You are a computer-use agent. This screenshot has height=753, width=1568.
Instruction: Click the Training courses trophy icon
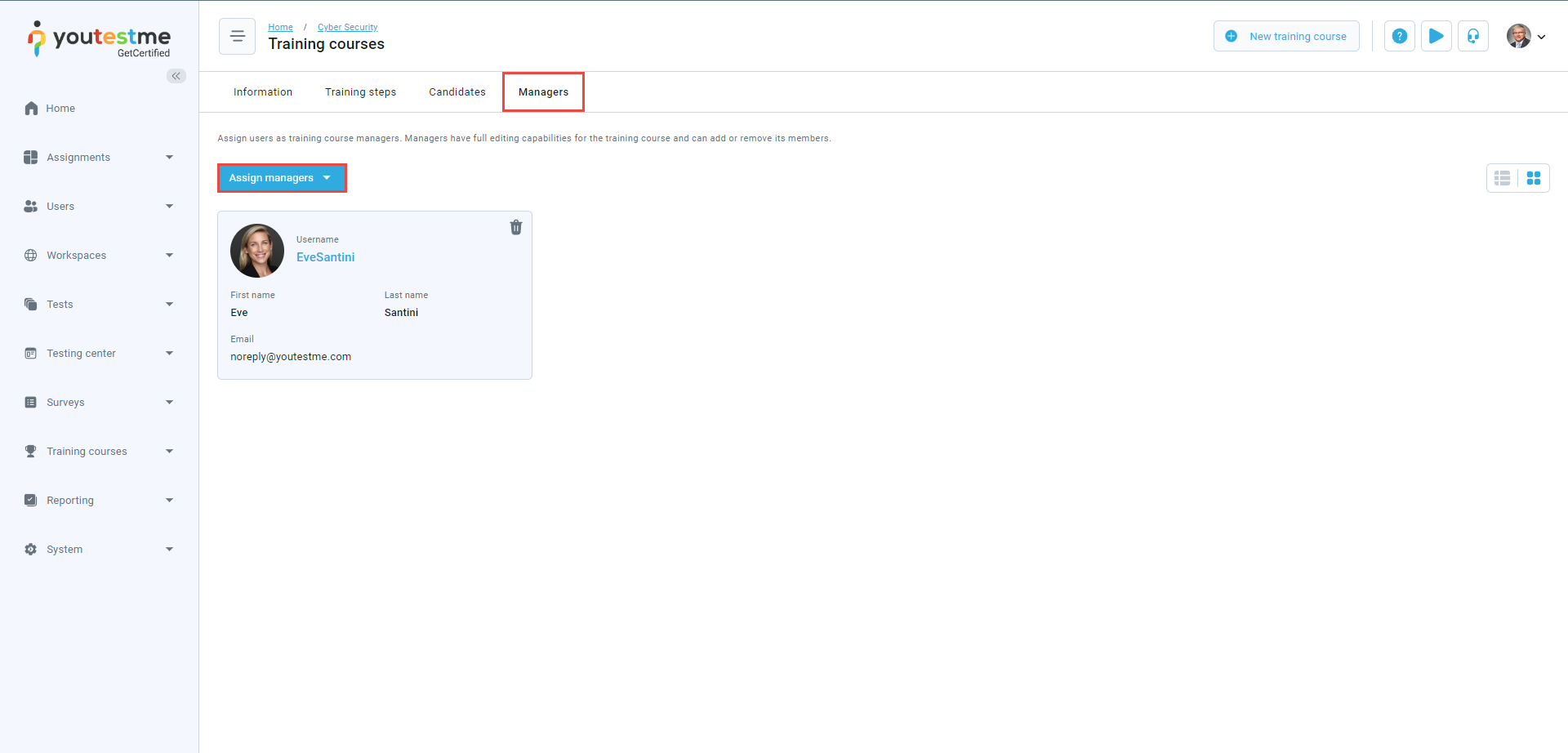click(31, 451)
